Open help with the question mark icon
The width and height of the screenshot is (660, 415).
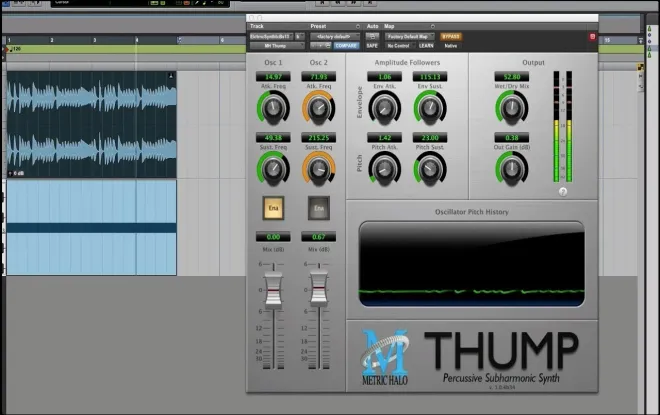point(563,192)
